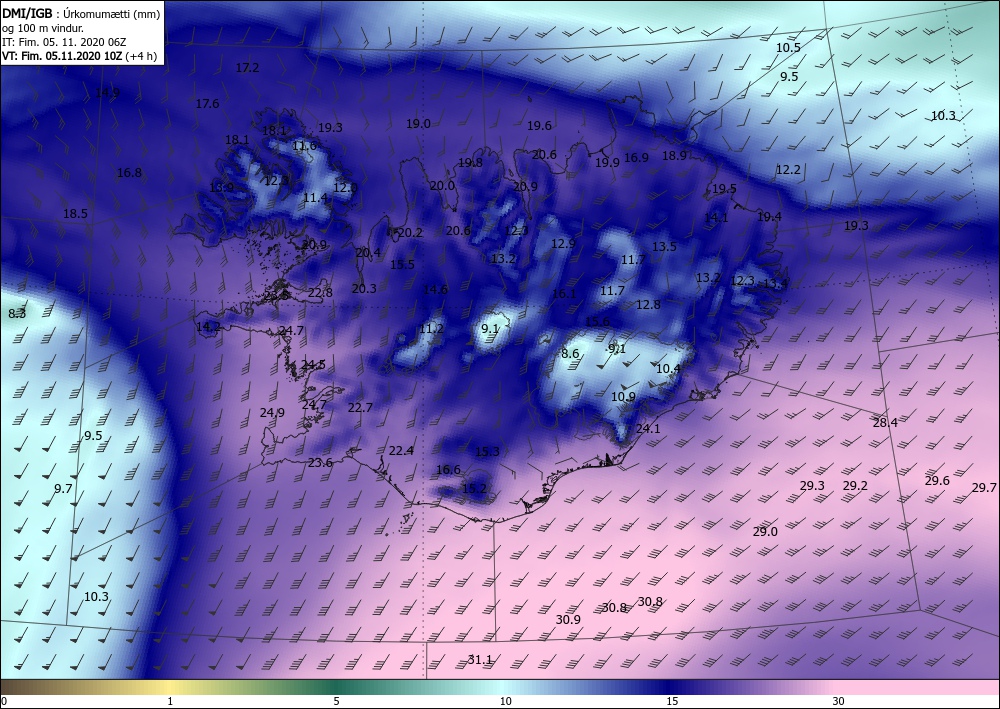Click the 29.0 value in the southeast

click(x=765, y=532)
